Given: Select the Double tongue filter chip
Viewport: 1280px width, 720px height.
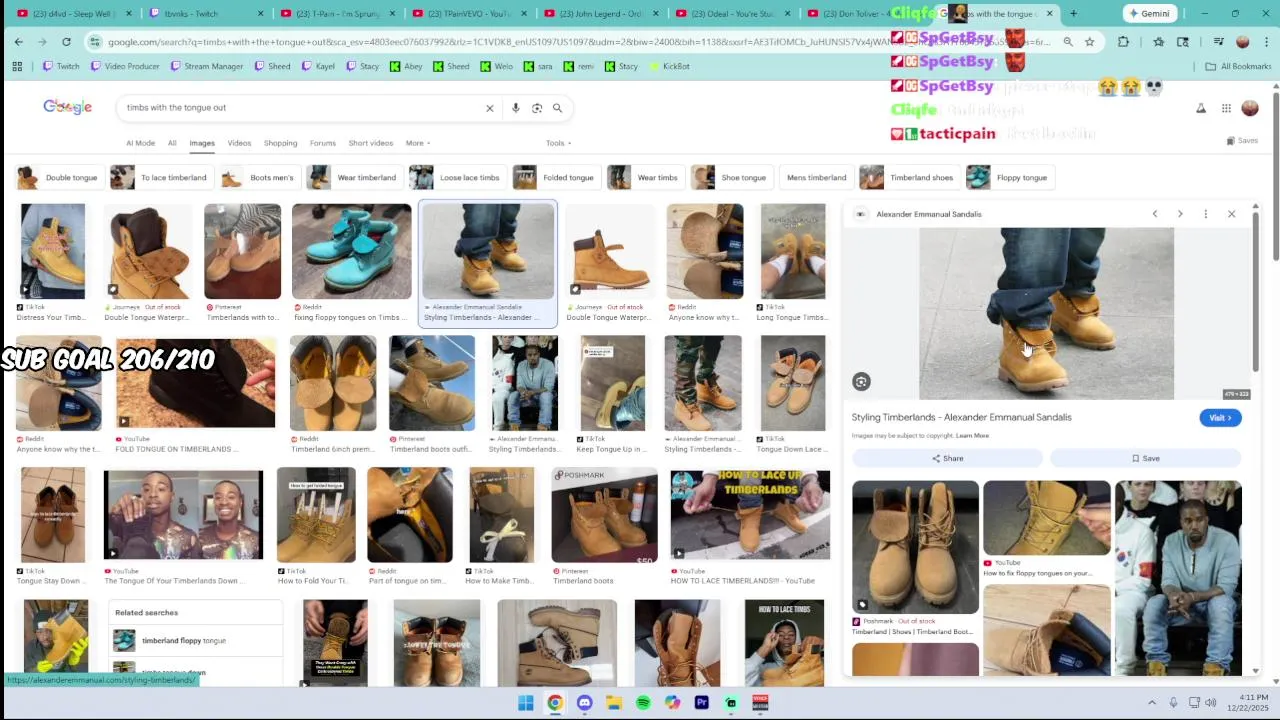Looking at the screenshot, I should (x=59, y=178).
